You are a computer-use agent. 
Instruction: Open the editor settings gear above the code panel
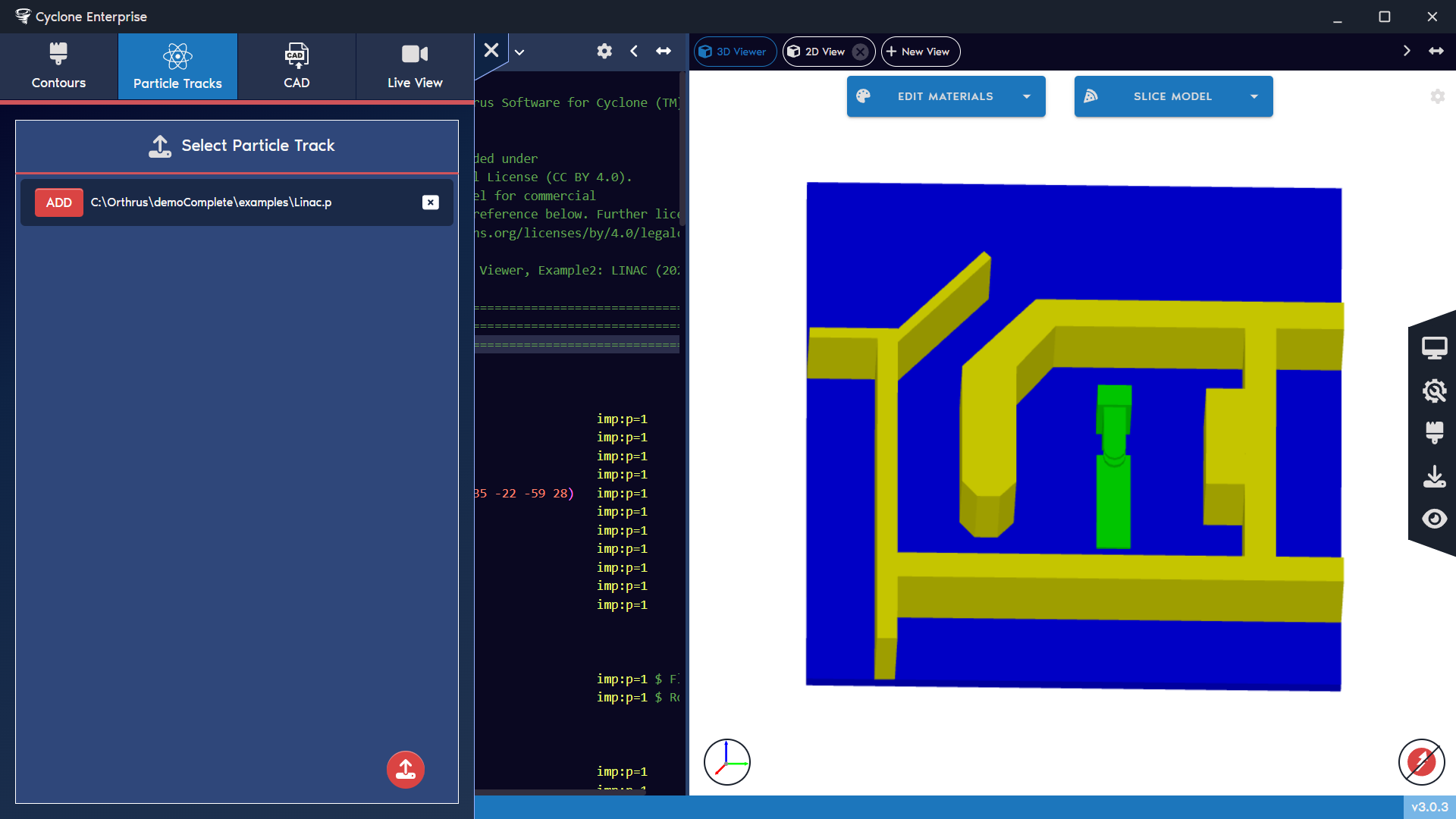point(604,51)
